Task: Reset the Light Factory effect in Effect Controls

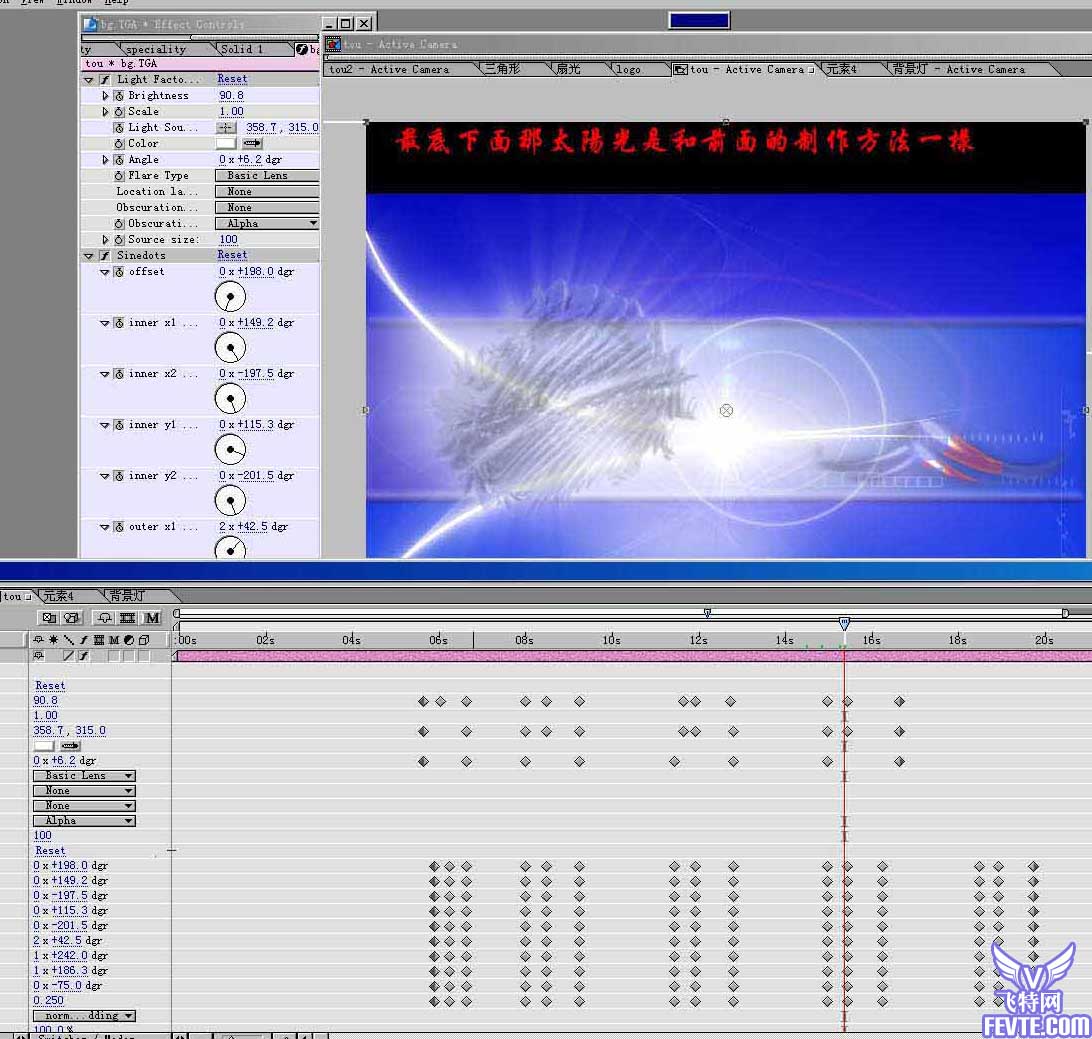Action: click(232, 79)
